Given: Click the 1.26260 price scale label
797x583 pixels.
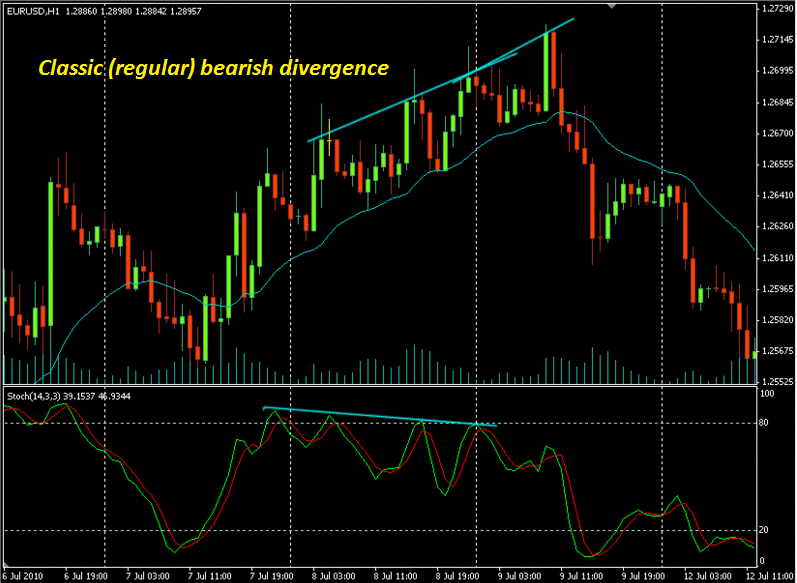Looking at the screenshot, I should (x=777, y=226).
